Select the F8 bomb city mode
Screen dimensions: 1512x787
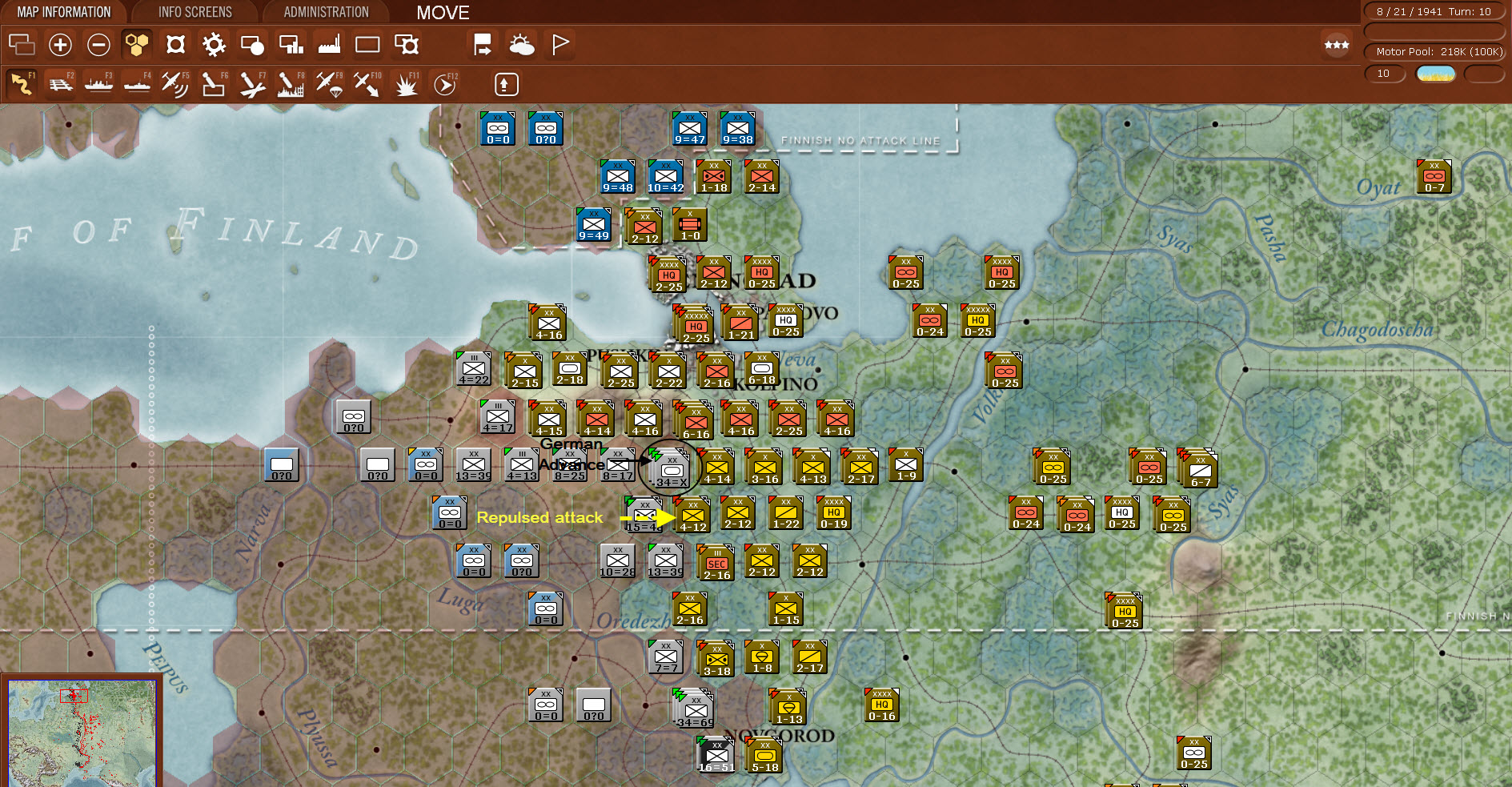291,84
